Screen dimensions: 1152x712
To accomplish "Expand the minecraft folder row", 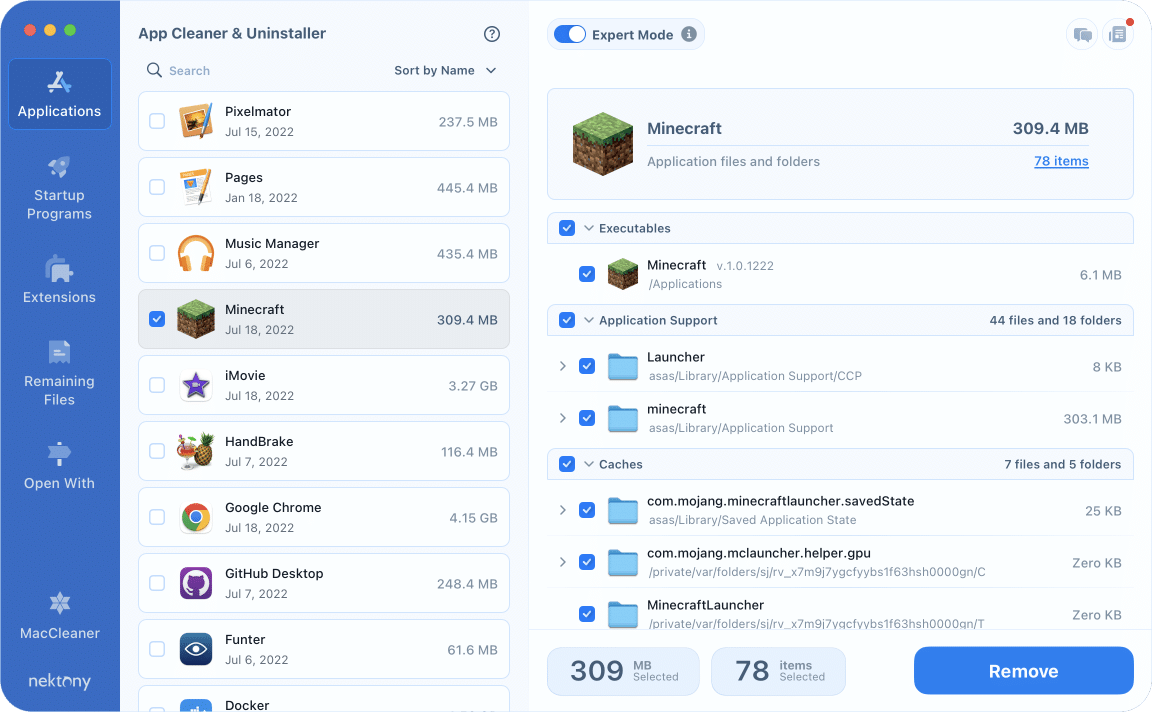I will 563,418.
